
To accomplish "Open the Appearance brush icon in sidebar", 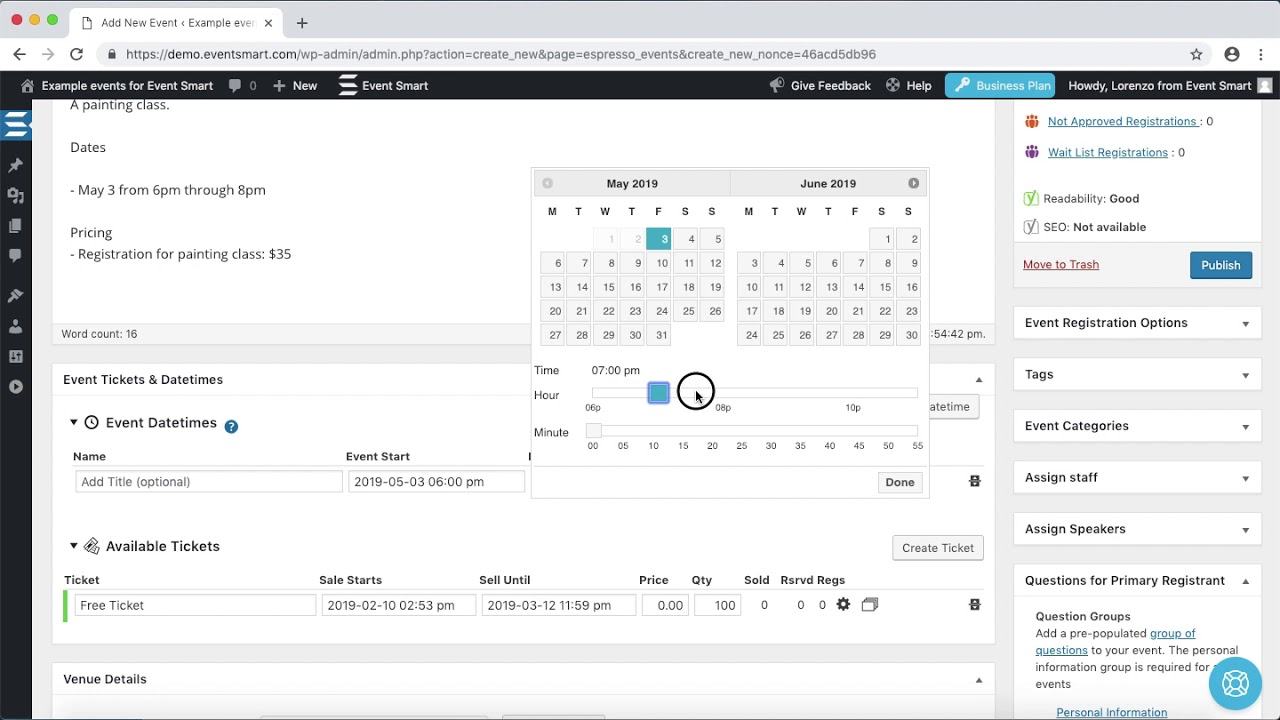I will click(x=15, y=296).
